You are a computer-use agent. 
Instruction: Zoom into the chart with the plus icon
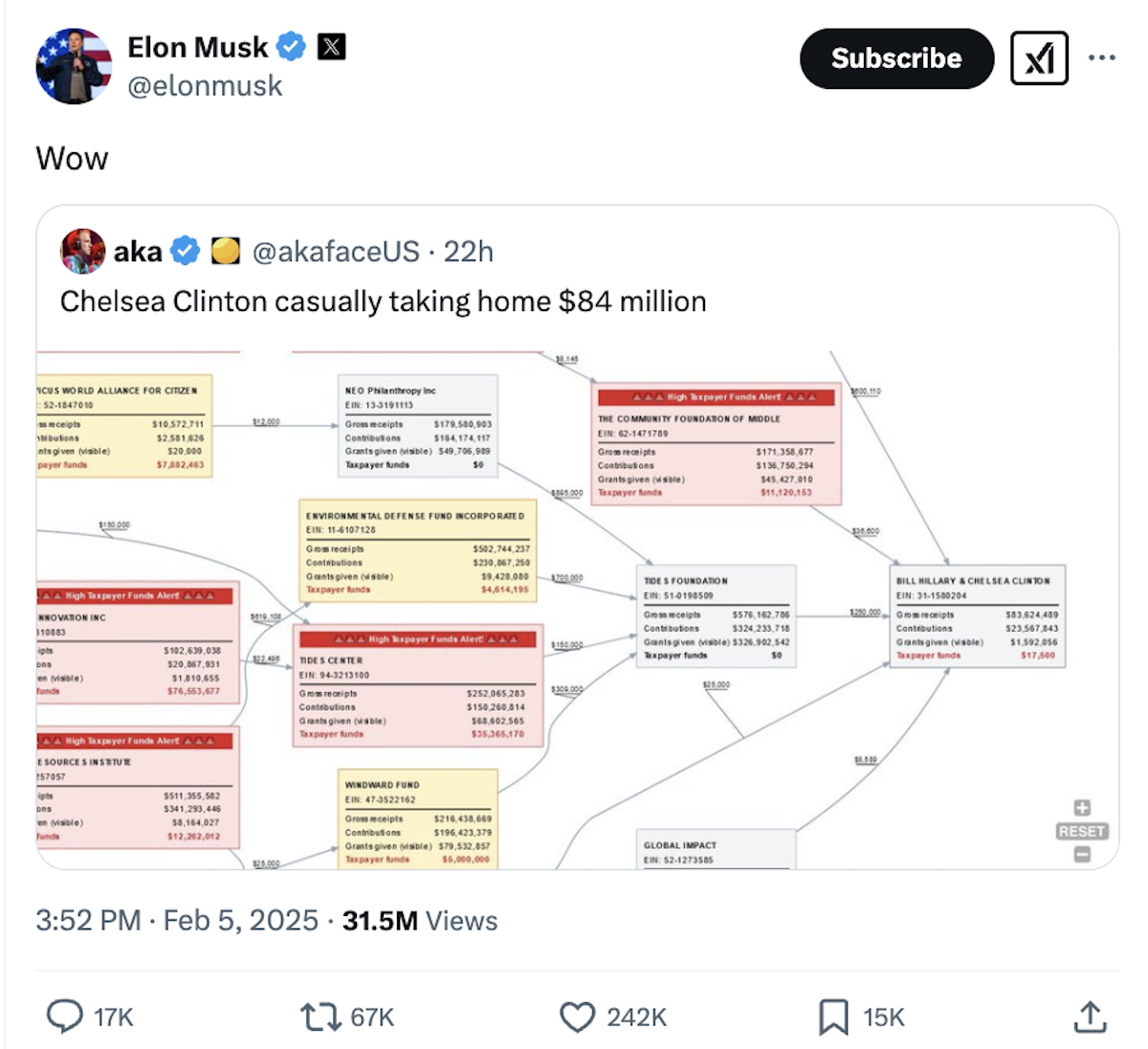click(1081, 807)
